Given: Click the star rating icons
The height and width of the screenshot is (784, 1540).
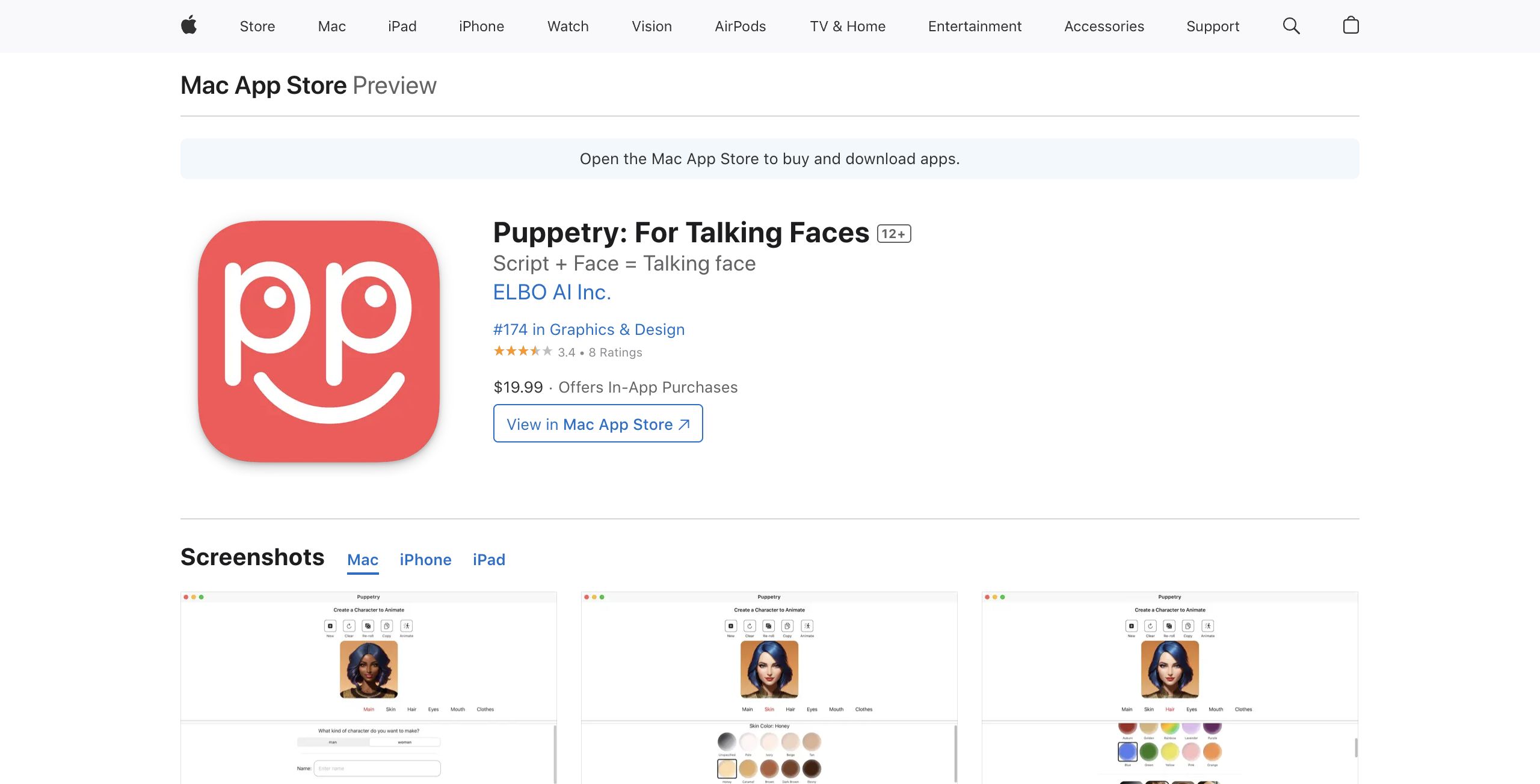Looking at the screenshot, I should pos(522,351).
